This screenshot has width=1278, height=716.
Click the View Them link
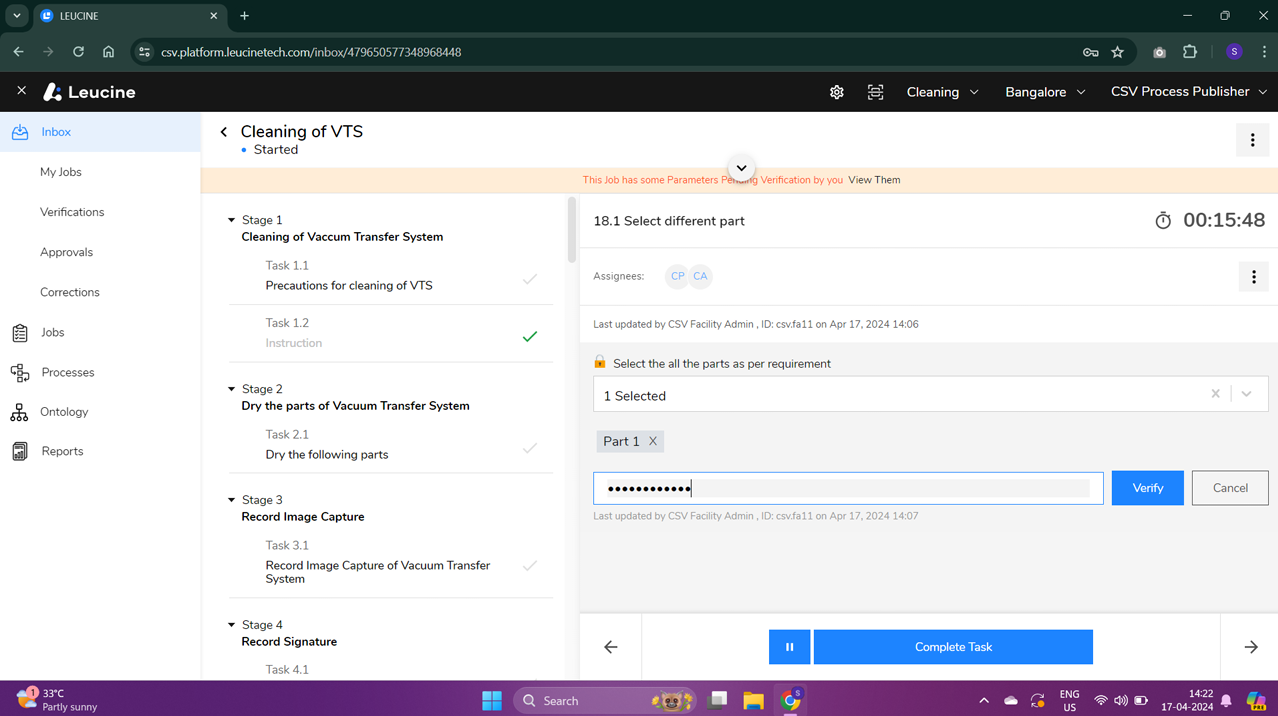874,180
